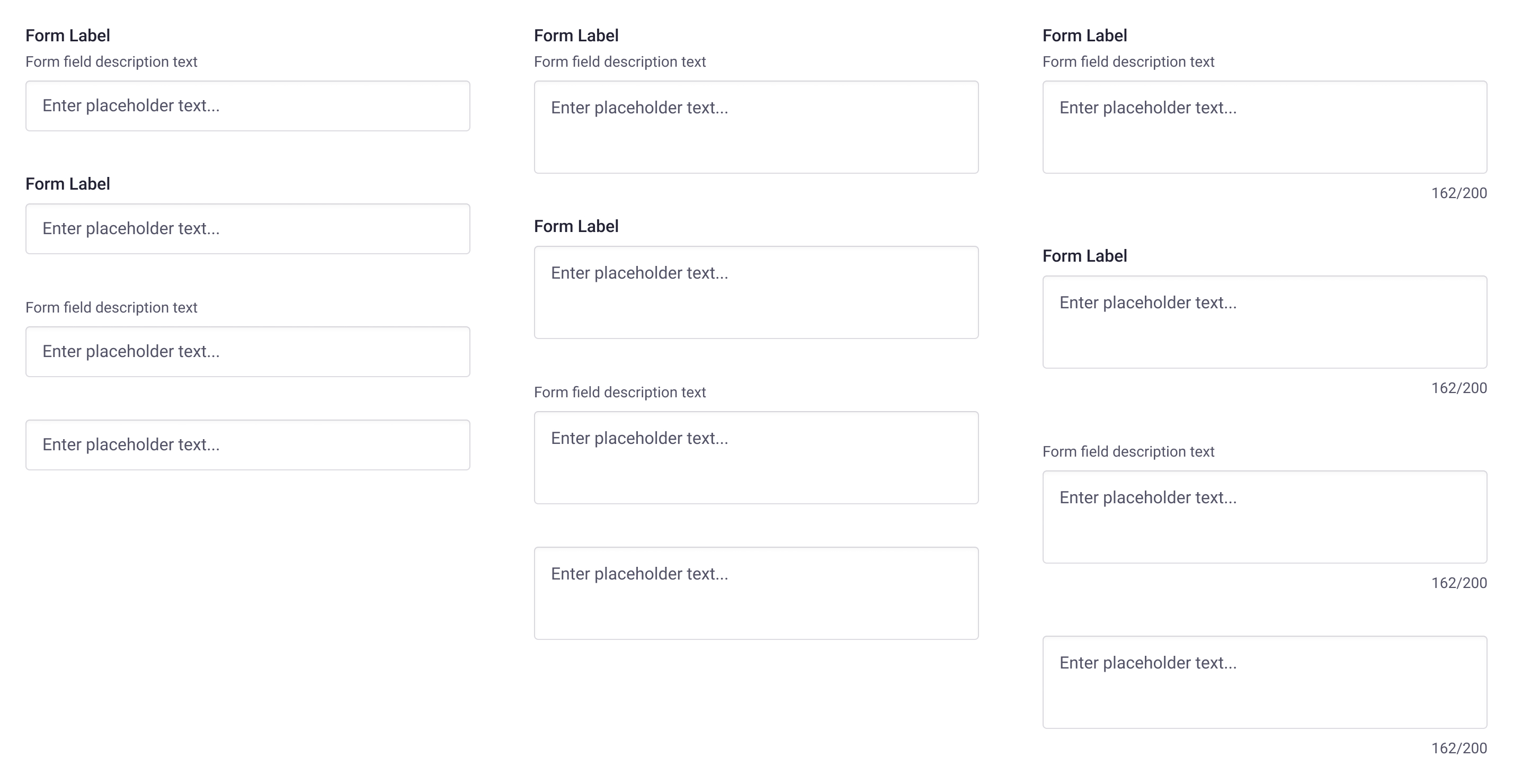This screenshot has height=784, width=1513.
Task: Click counterless textarea with only Form Label
Action: [x=756, y=292]
